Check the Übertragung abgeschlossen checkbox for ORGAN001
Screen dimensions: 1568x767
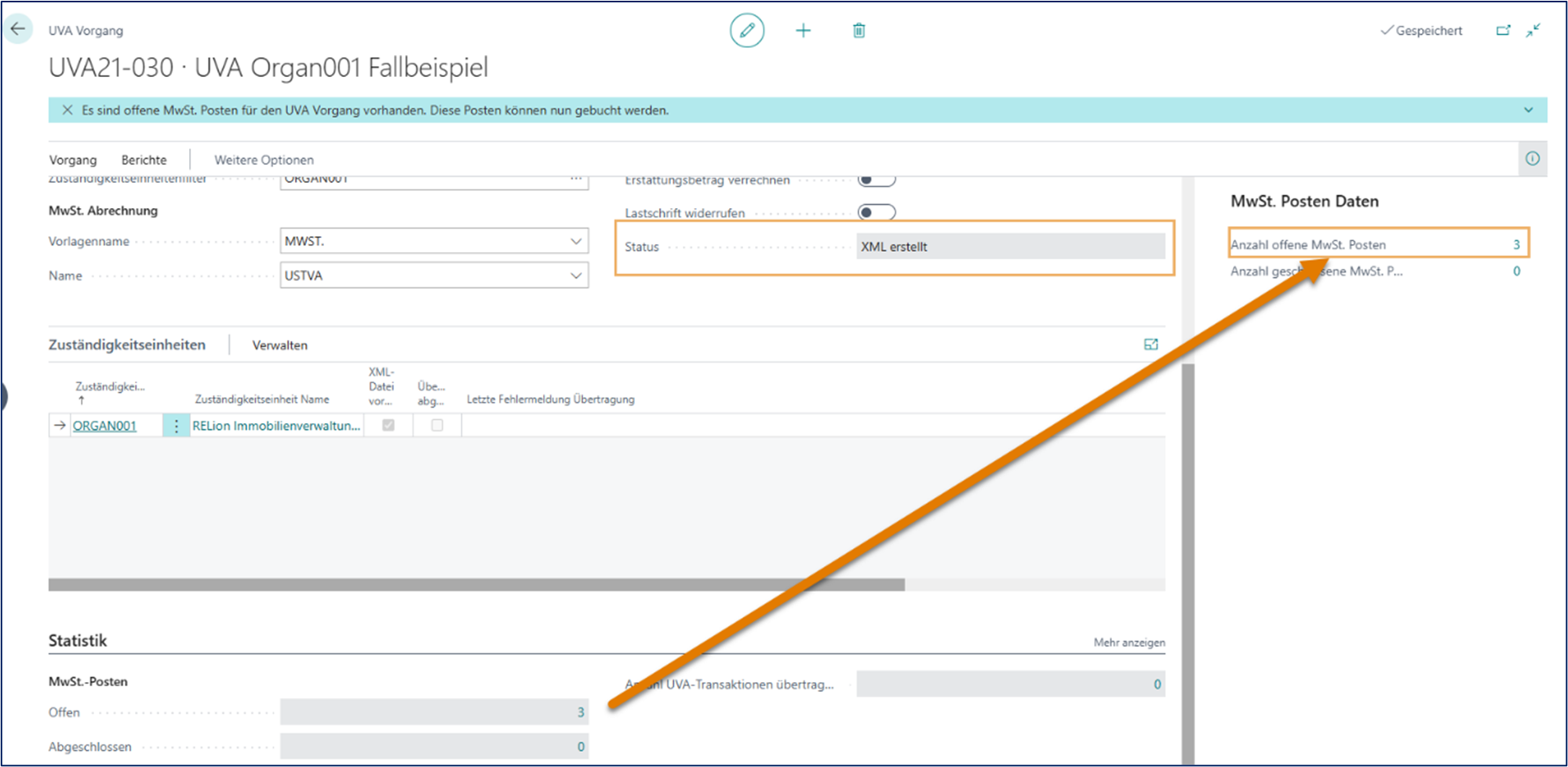pos(437,426)
